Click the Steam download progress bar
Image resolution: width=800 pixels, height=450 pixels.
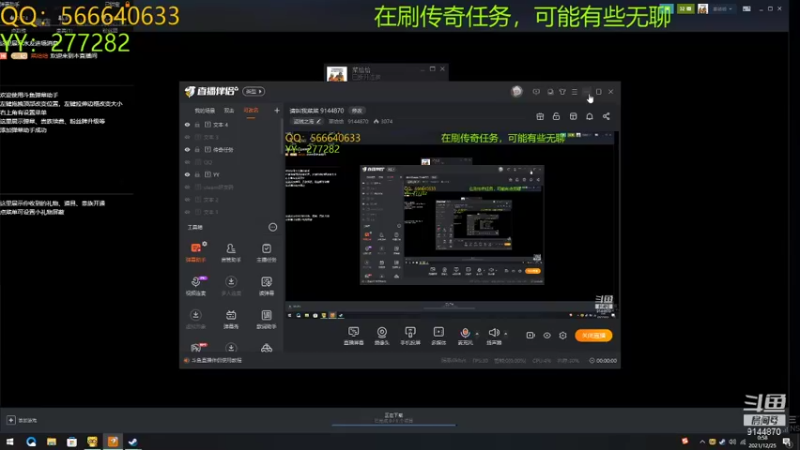pyautogui.click(x=393, y=424)
